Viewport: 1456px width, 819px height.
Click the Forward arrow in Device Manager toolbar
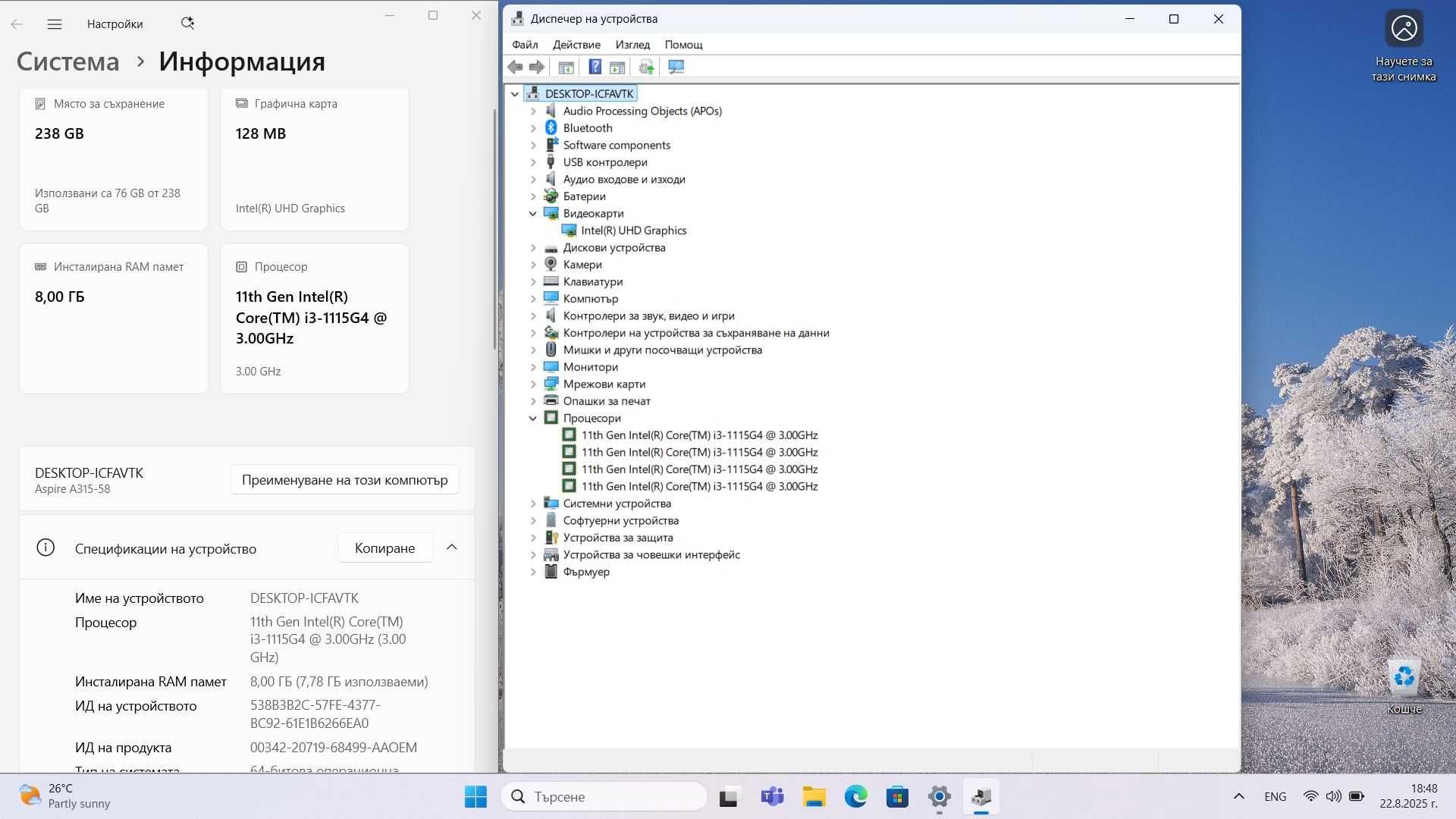point(537,67)
